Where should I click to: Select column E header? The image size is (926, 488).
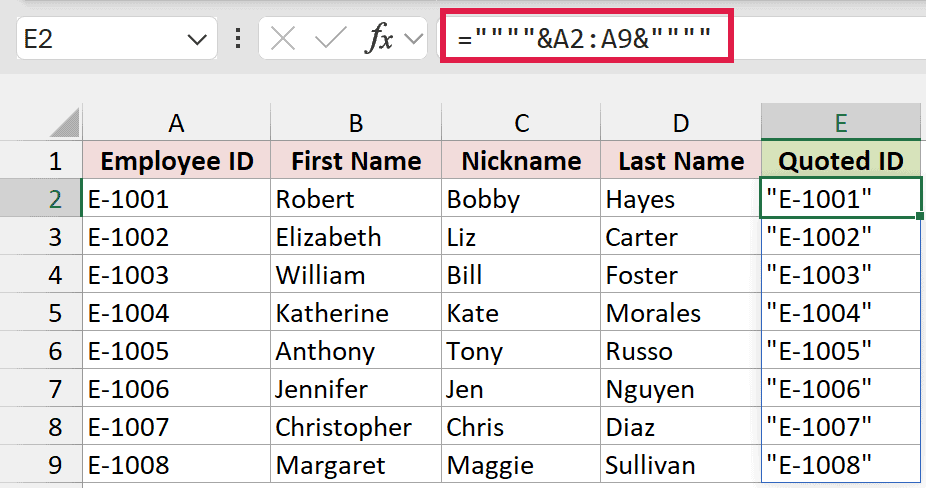841,122
